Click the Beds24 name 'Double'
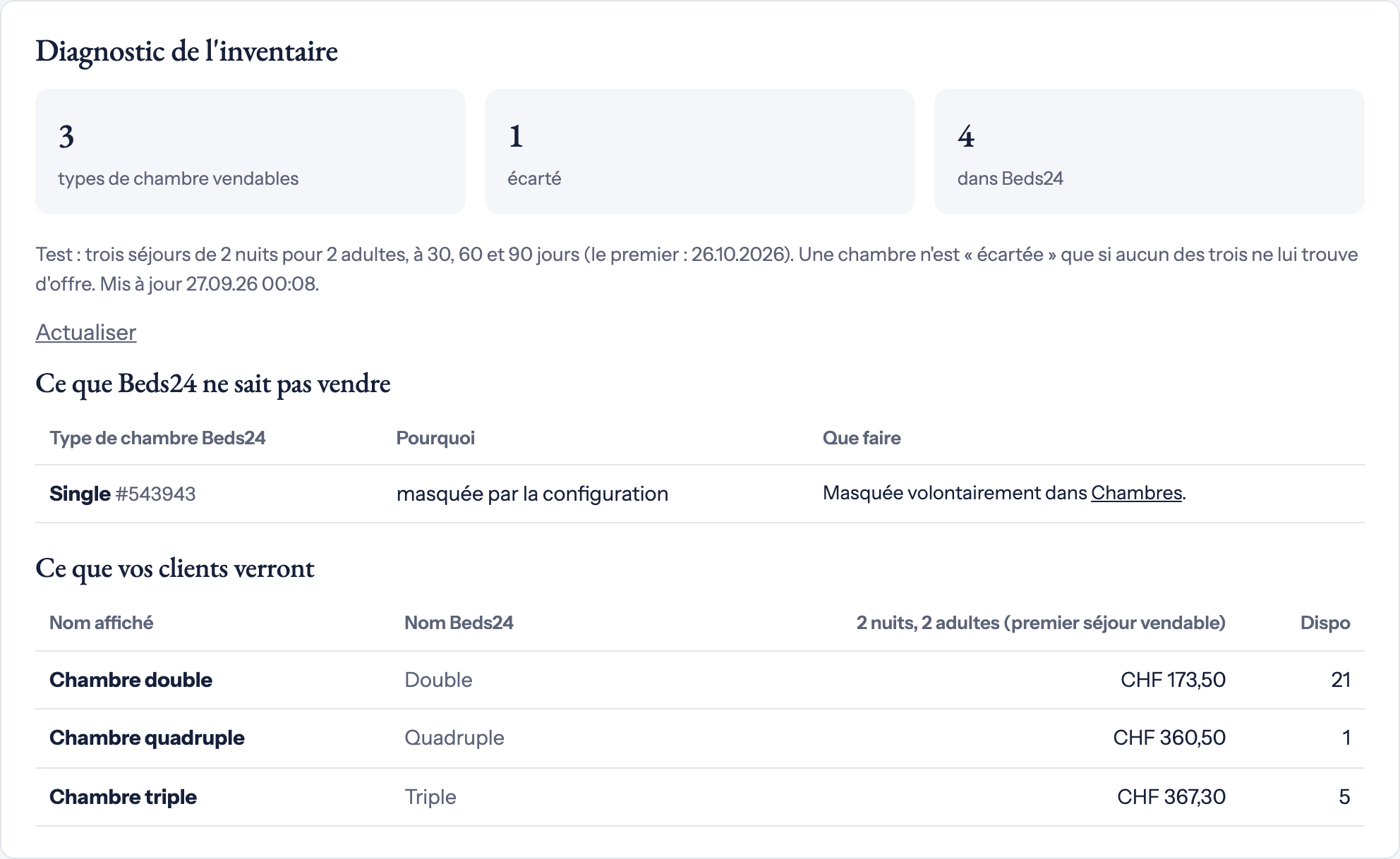Screen dimensions: 1400x859 [x=438, y=680]
